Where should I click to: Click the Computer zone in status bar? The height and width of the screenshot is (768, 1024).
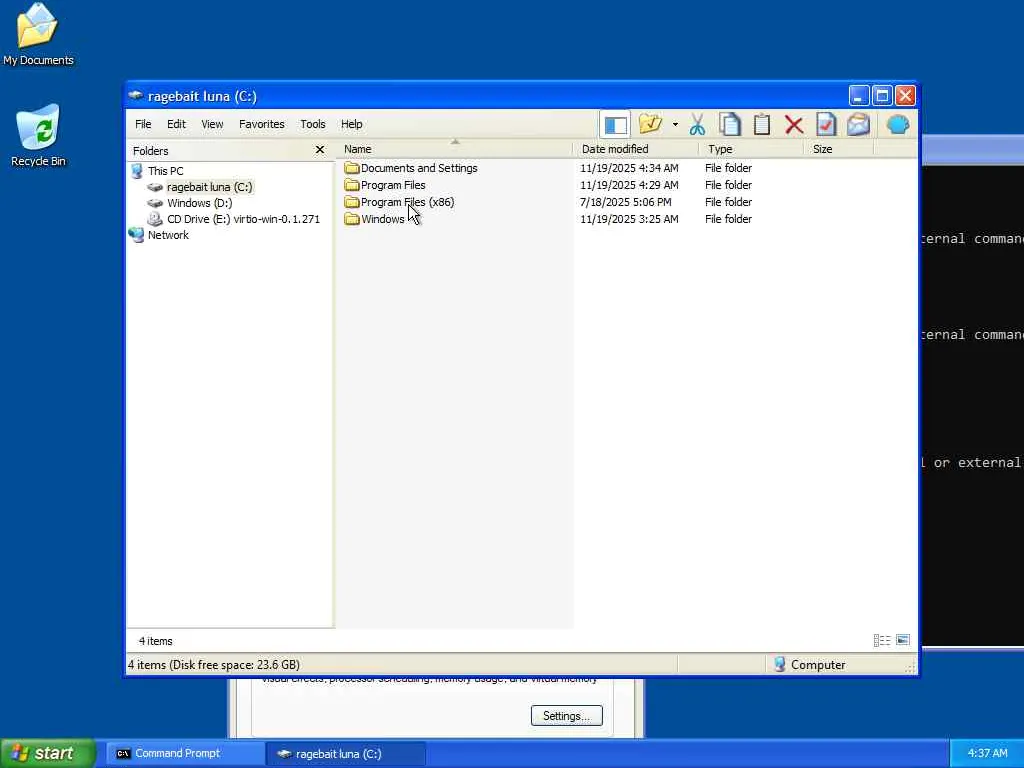click(810, 665)
